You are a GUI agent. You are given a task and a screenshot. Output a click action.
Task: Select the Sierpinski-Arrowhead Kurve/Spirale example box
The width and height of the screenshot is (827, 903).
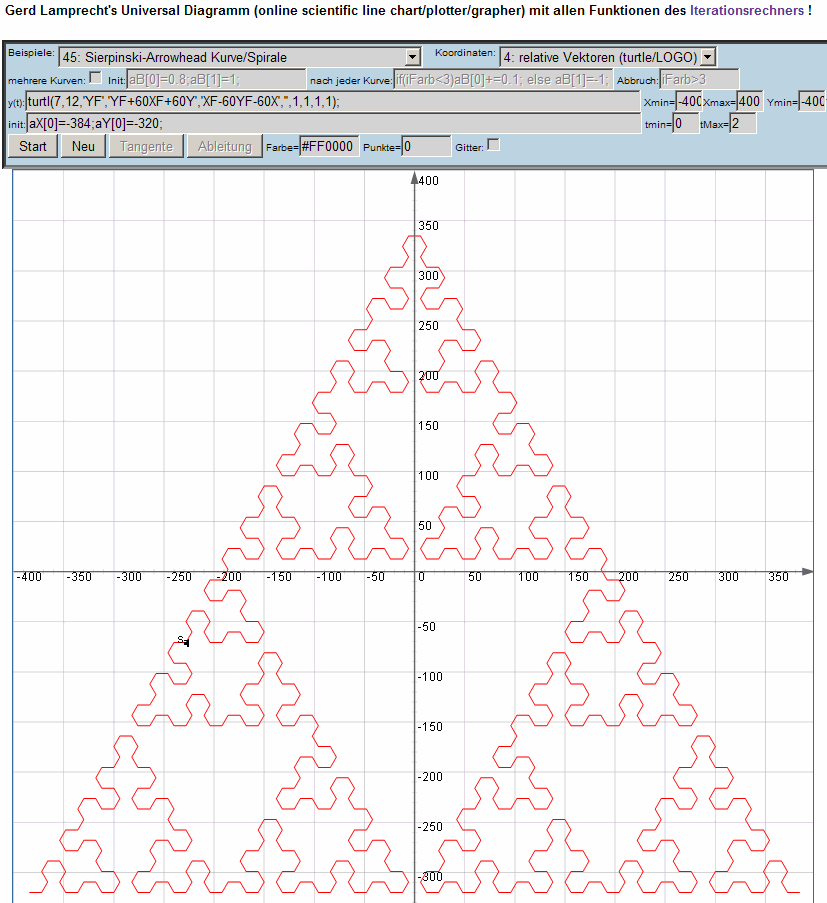coord(240,57)
